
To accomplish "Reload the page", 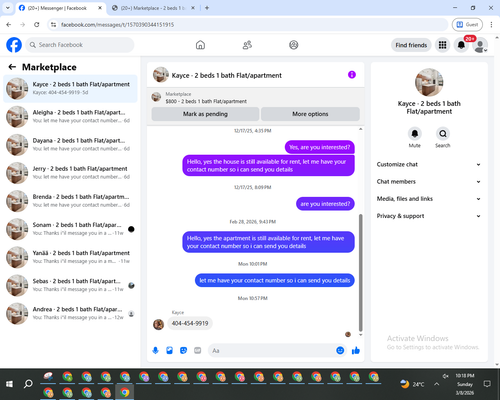I will pos(37,25).
